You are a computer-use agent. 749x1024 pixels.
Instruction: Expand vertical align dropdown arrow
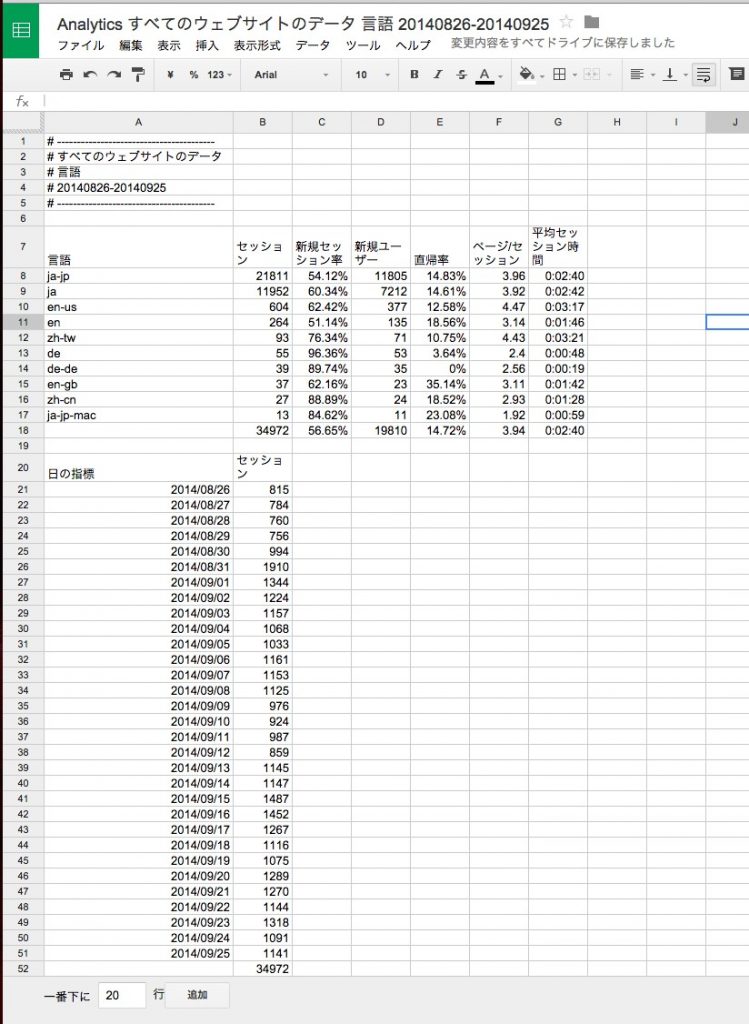click(685, 75)
